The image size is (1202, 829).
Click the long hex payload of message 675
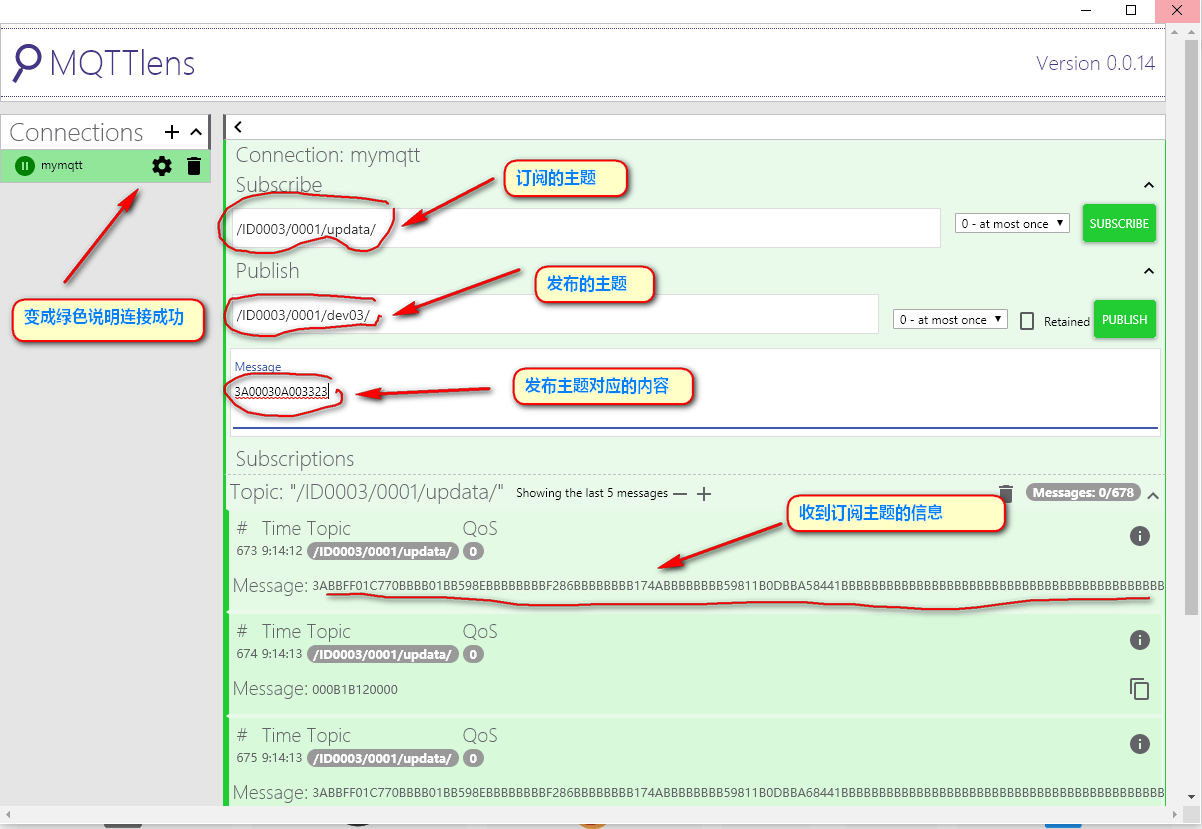tap(738, 794)
